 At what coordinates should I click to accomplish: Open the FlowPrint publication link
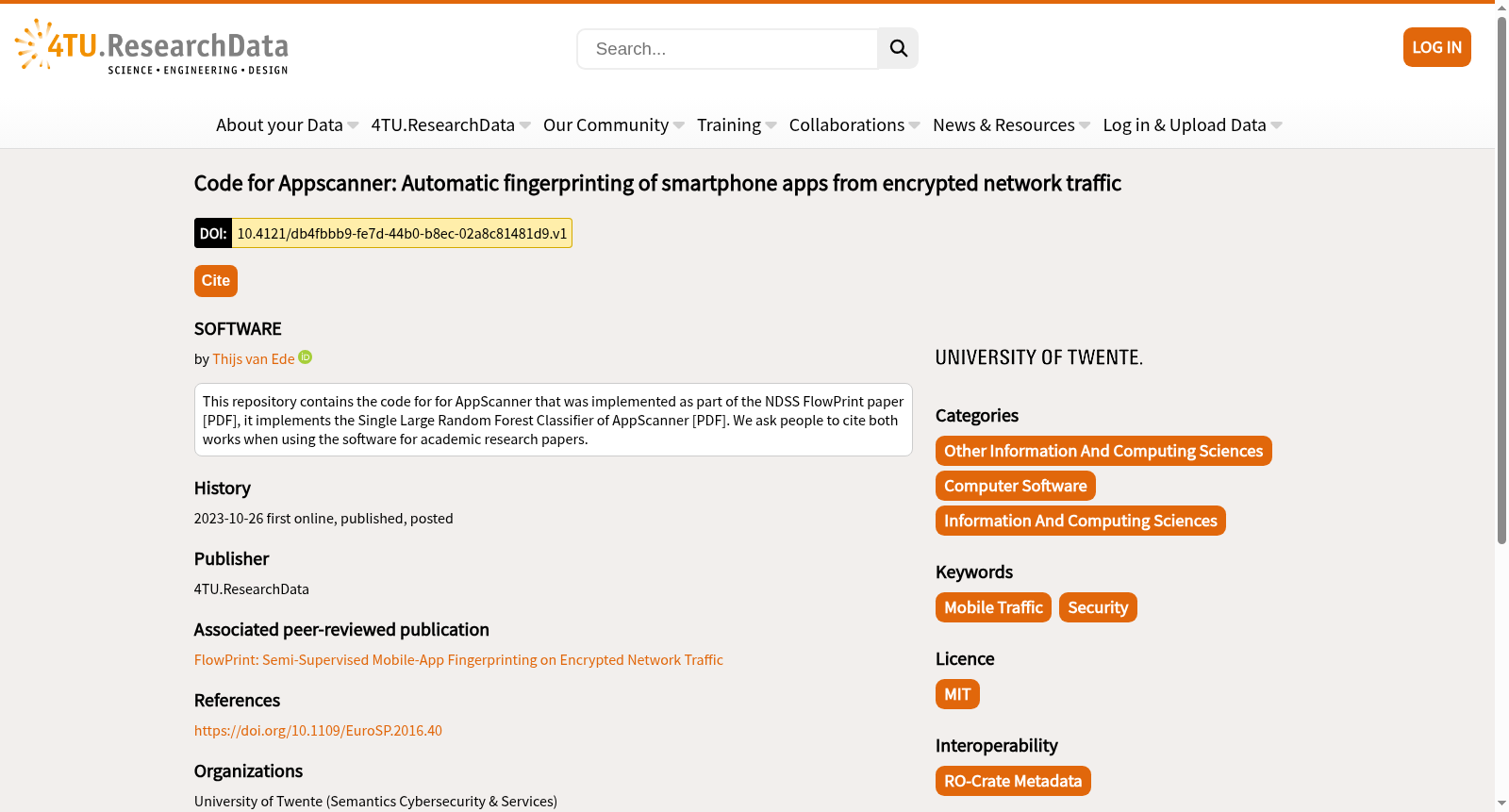[458, 660]
